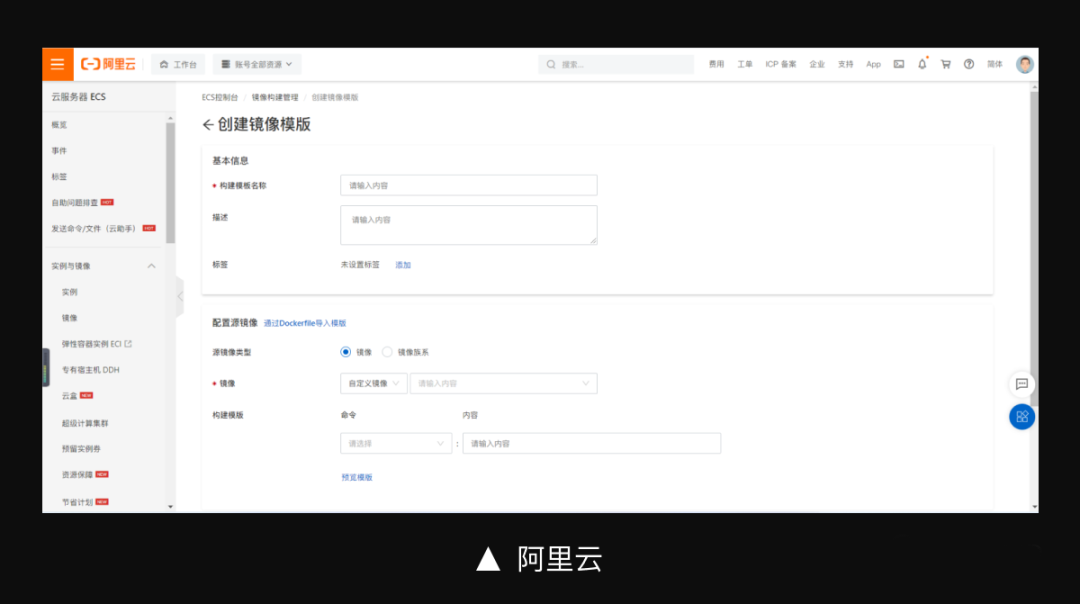
Task: Open 节省计划 in the sidebar
Action: coord(77,502)
